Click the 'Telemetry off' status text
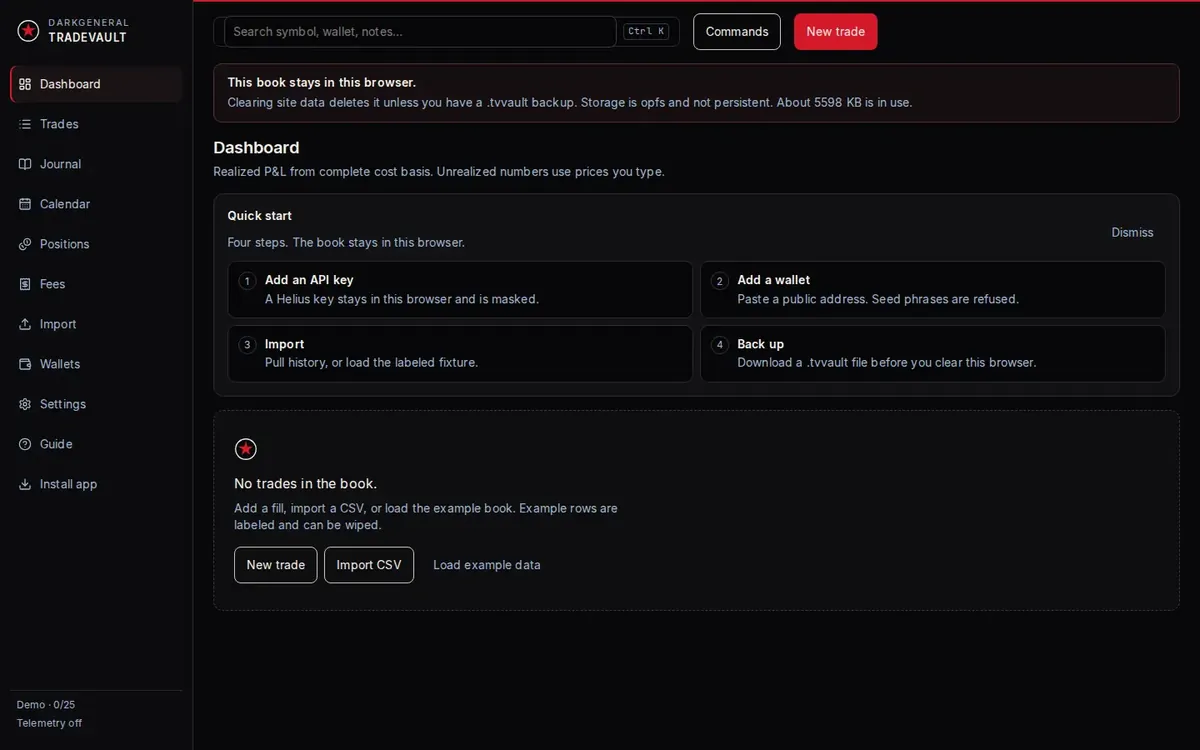The height and width of the screenshot is (750, 1200). coord(50,723)
